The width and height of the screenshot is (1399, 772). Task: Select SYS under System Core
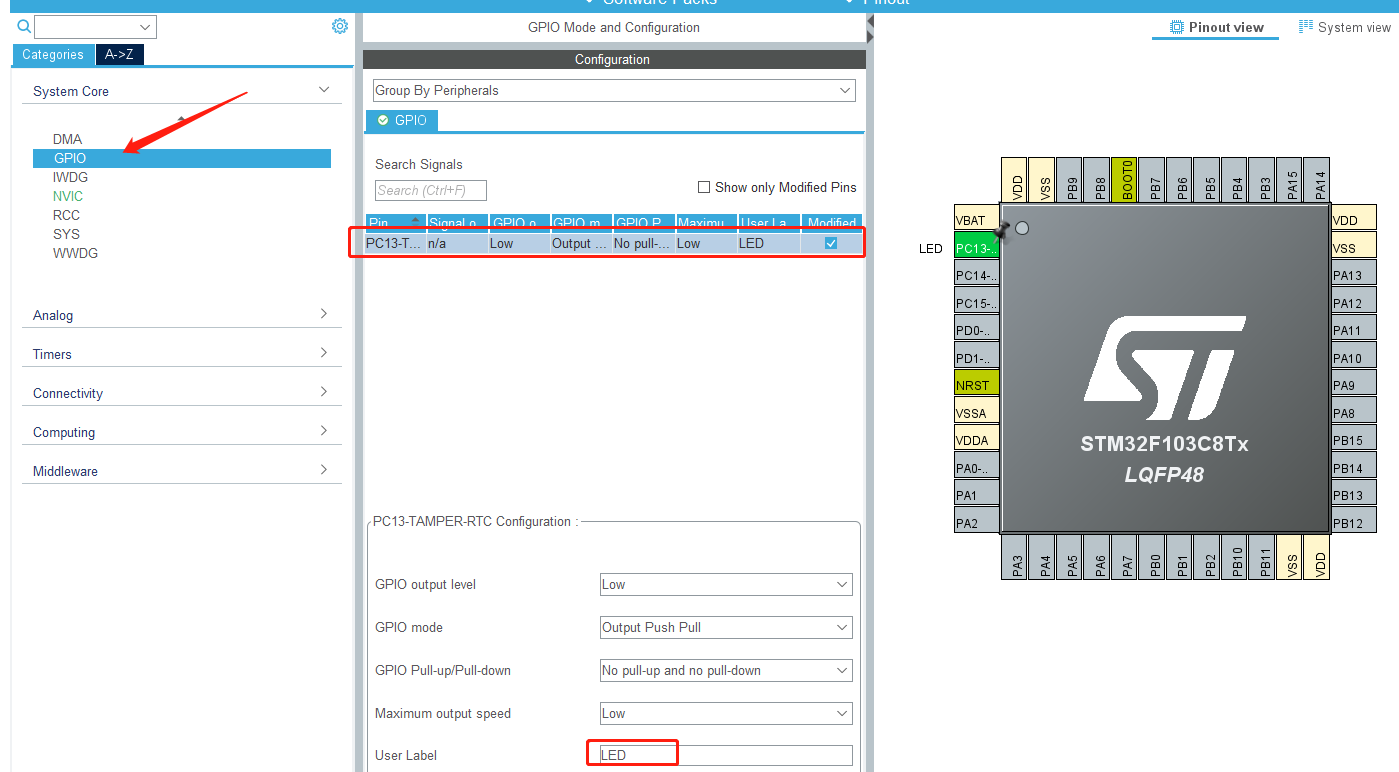coord(66,234)
